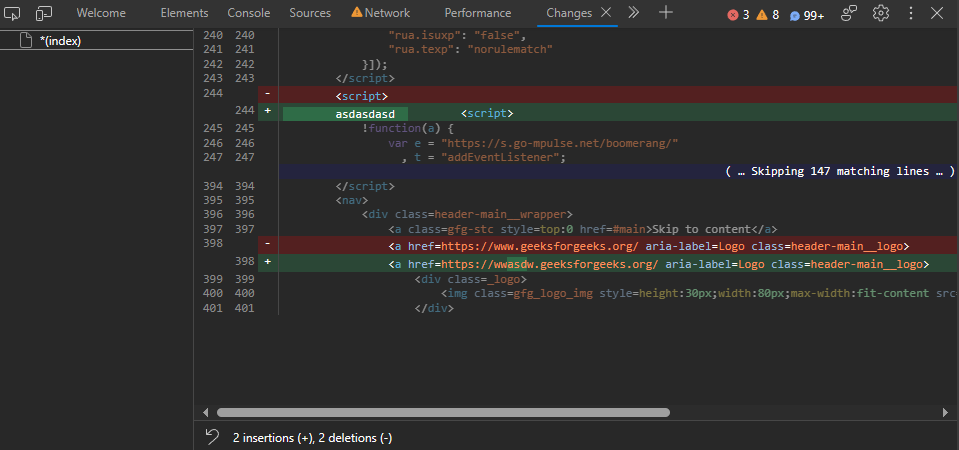Toggle device emulation mode
Screen dimensions: 959x450
click(x=44, y=13)
